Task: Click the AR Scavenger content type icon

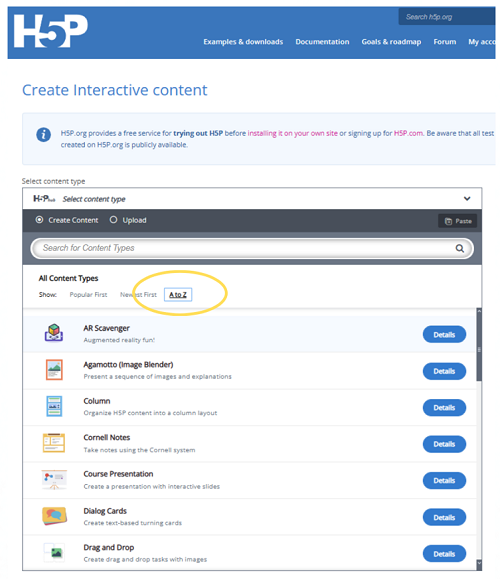Action: pos(54,332)
